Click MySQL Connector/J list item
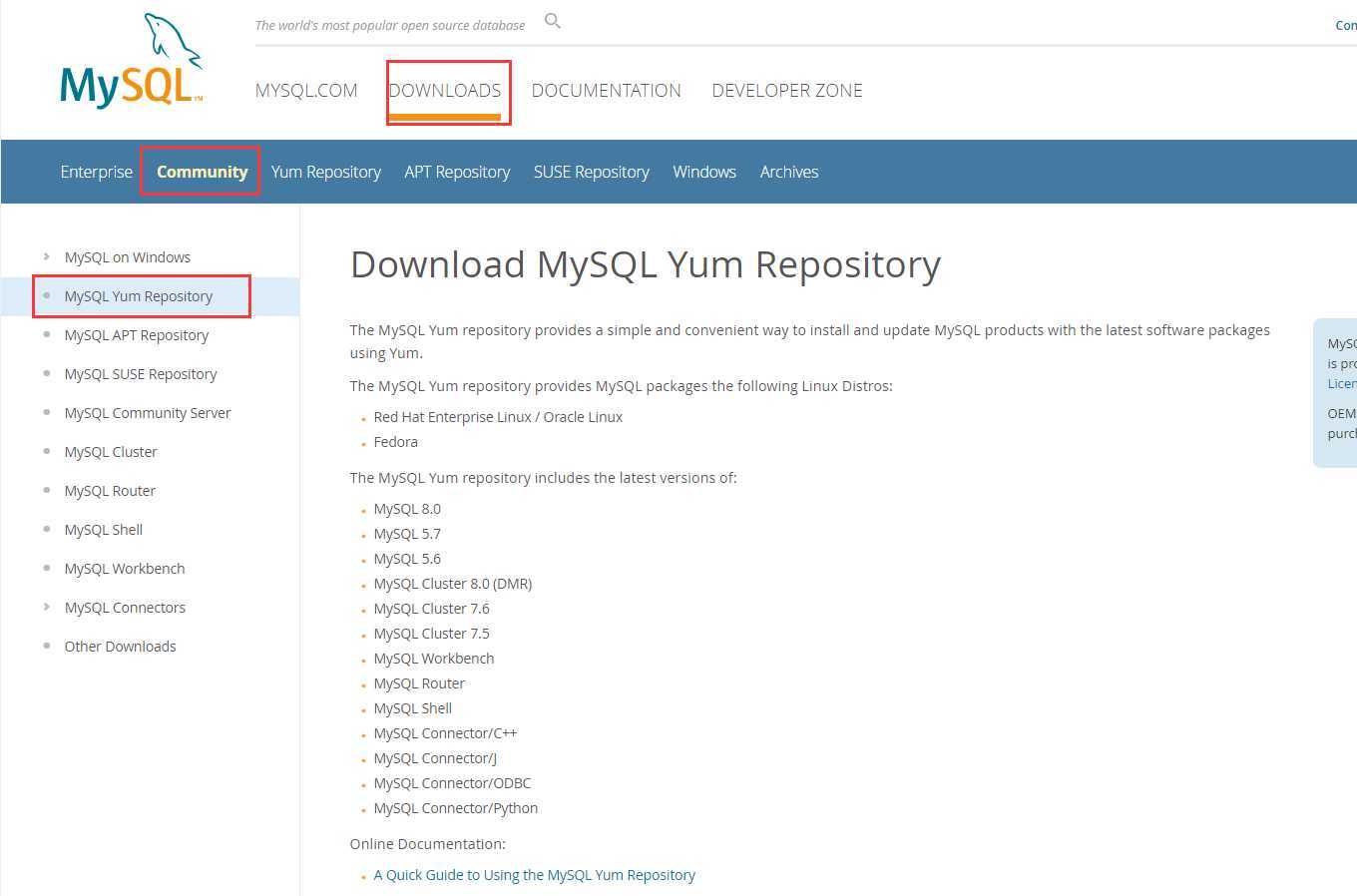1357x896 pixels. click(x=435, y=758)
